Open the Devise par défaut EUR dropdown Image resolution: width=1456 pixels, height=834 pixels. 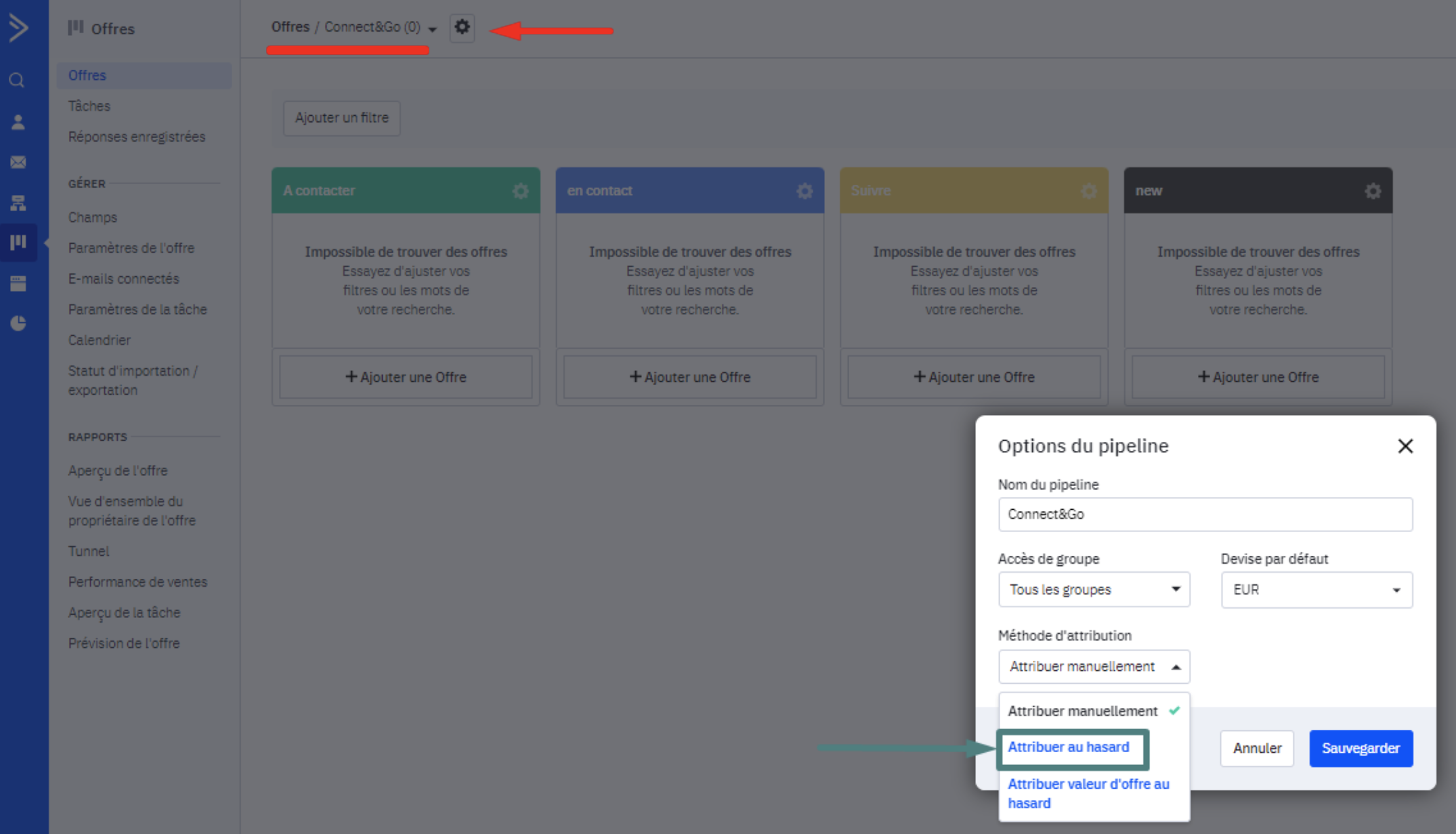(1316, 590)
